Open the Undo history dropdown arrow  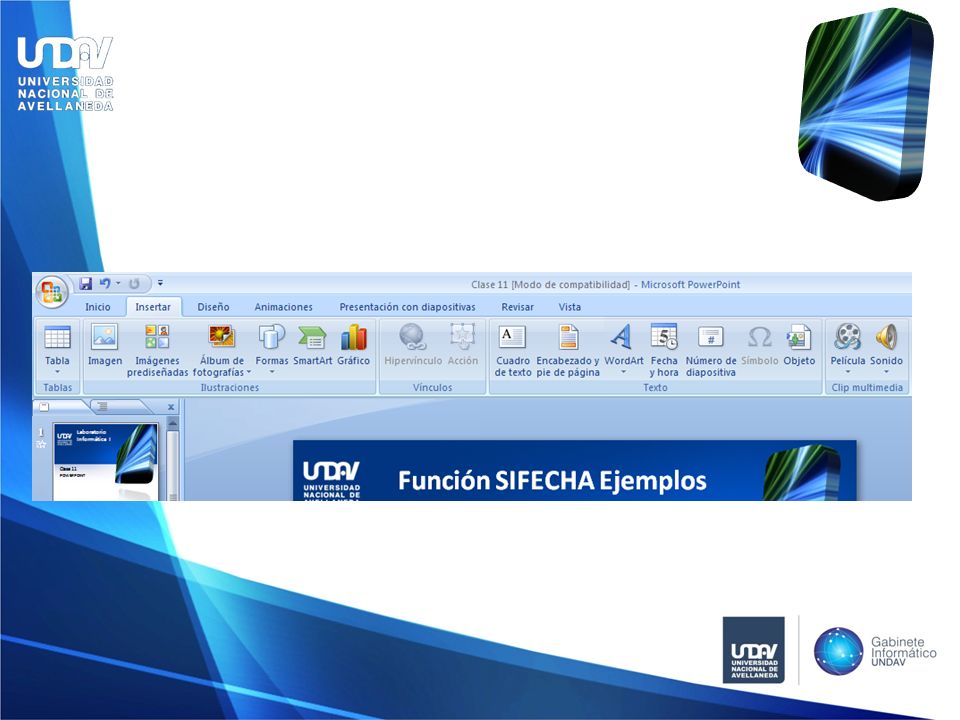click(x=118, y=283)
